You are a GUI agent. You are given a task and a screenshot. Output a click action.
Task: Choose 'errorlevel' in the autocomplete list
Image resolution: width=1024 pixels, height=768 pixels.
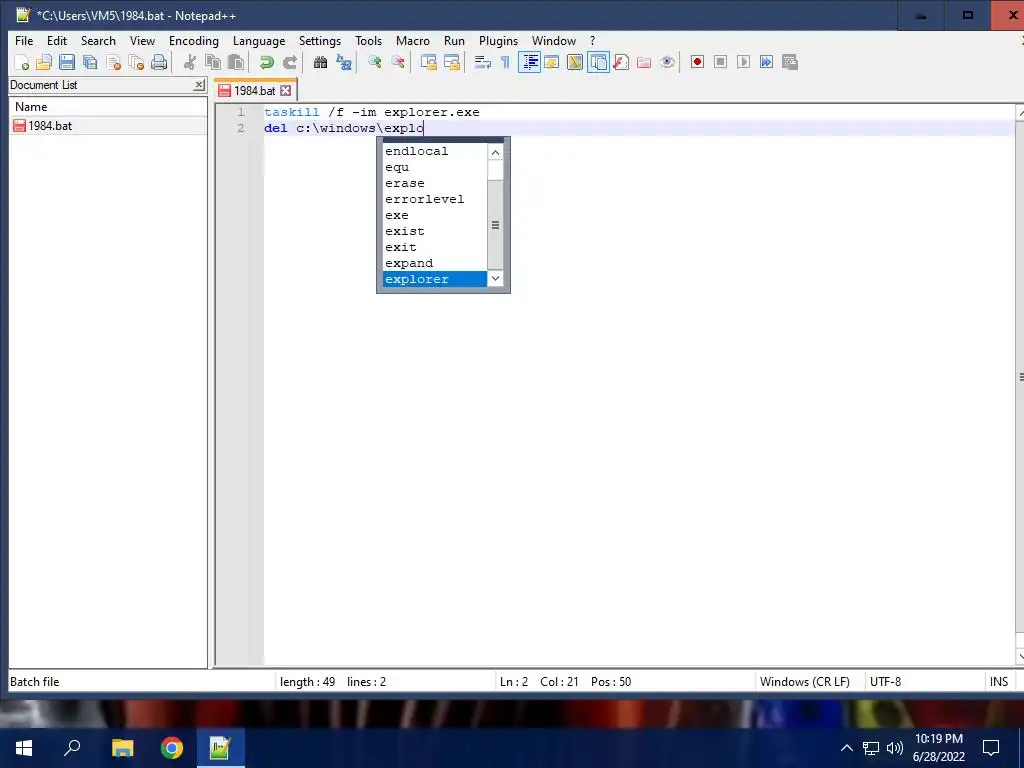[435, 199]
